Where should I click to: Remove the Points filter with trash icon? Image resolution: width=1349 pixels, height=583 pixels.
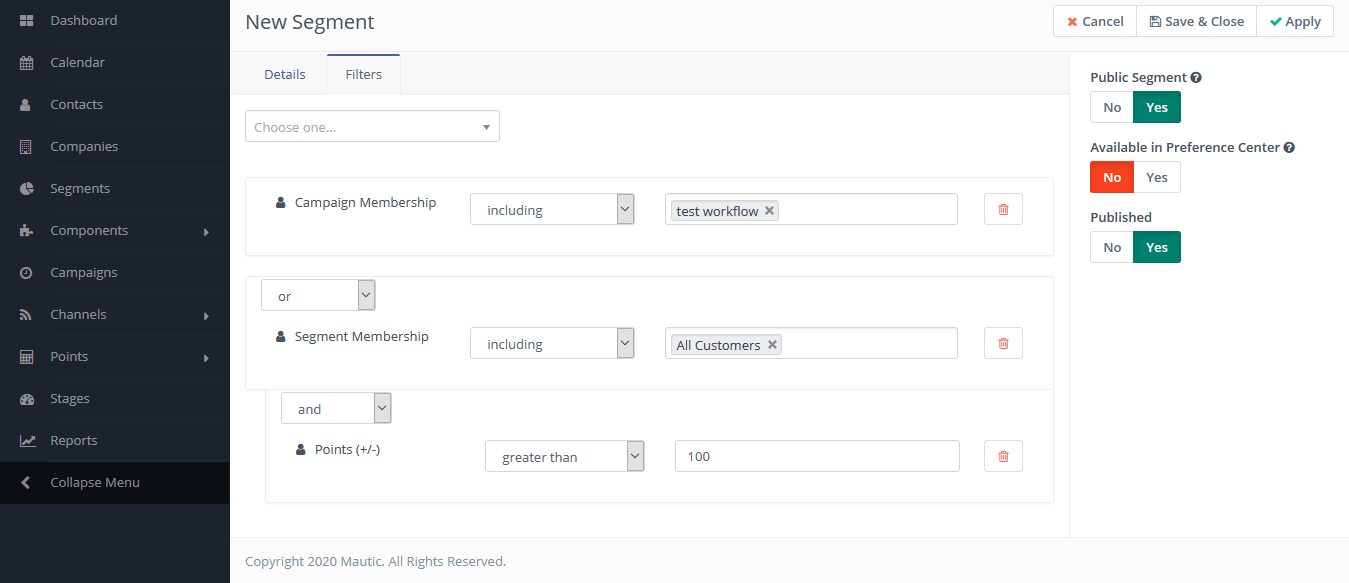tap(1003, 457)
